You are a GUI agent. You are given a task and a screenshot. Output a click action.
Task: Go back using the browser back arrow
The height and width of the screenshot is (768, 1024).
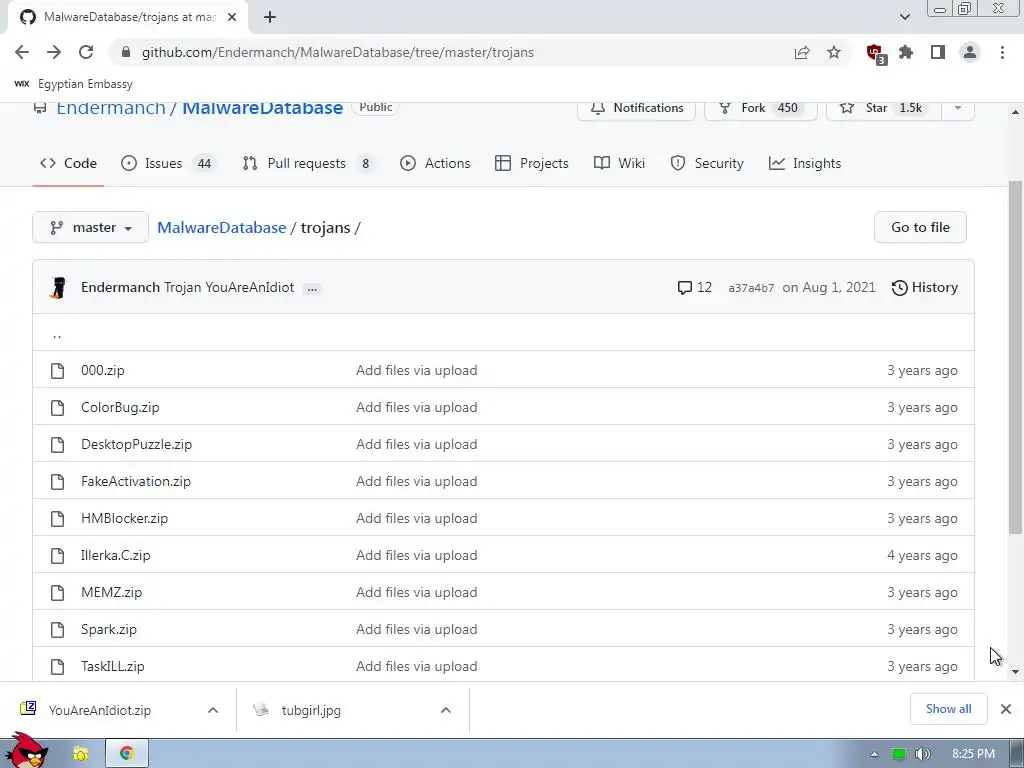click(x=22, y=52)
